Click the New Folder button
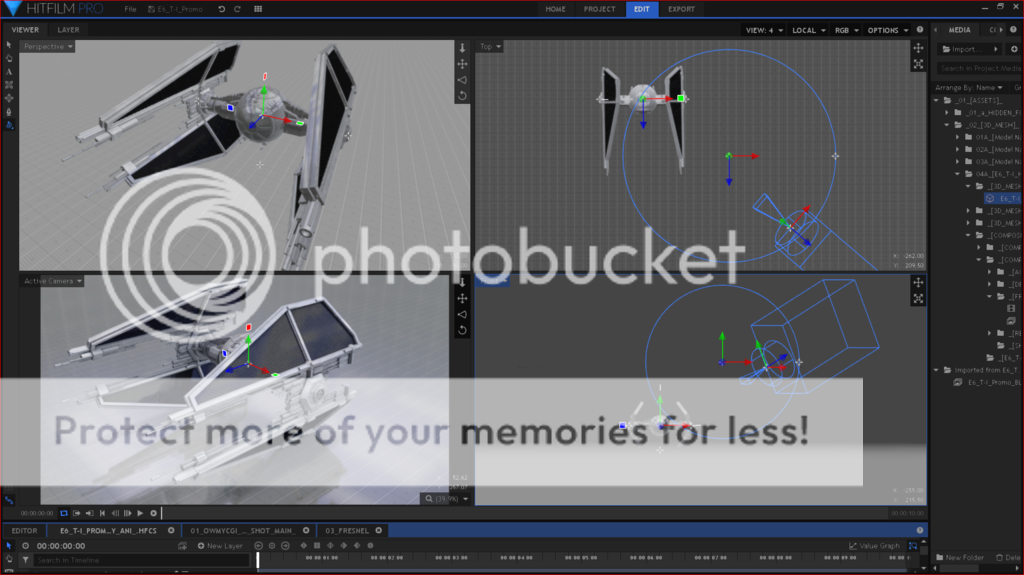Screen dimensions: 1024x575 pyautogui.click(x=960, y=557)
